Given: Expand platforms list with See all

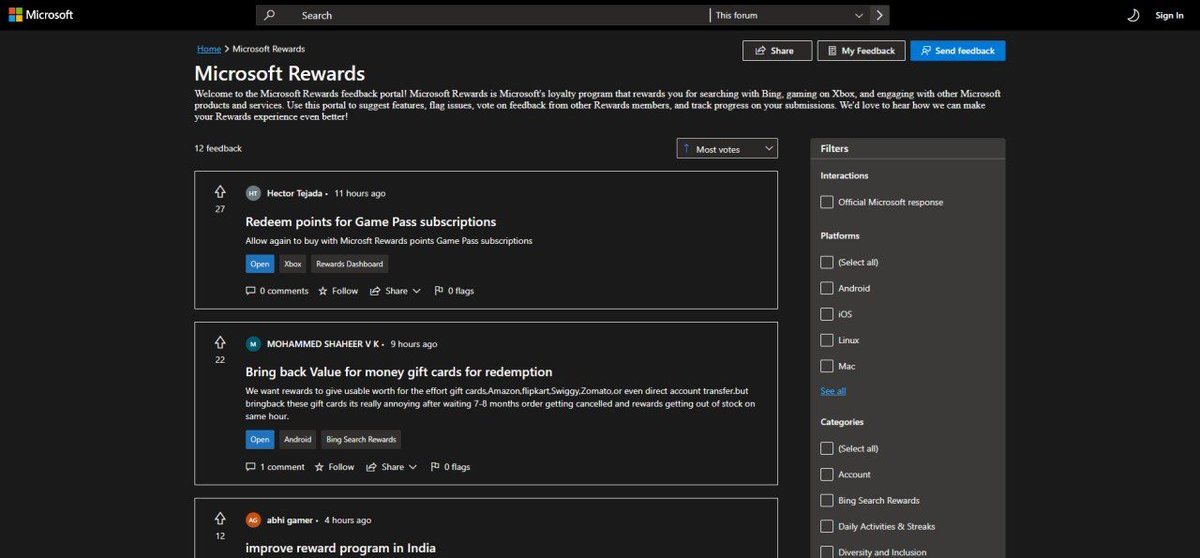Looking at the screenshot, I should [x=833, y=391].
